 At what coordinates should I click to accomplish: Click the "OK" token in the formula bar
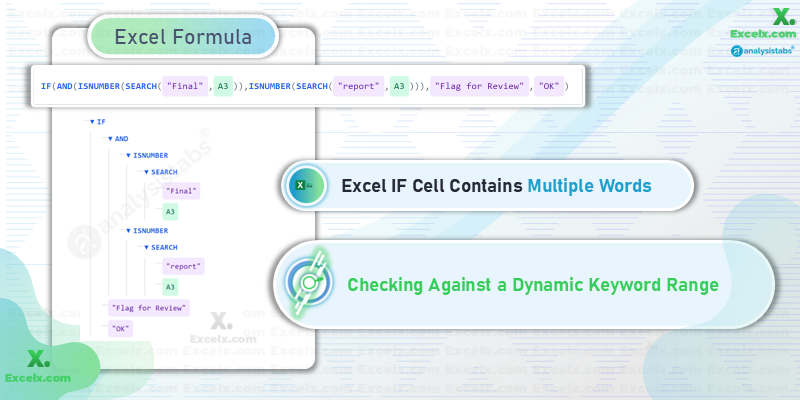click(549, 86)
